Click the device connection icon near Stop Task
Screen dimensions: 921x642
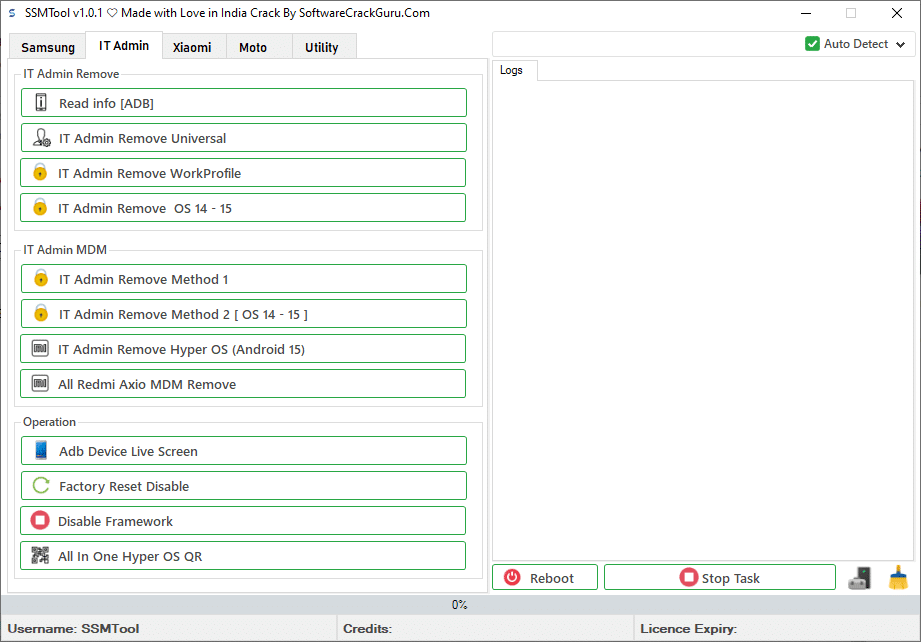point(859,577)
